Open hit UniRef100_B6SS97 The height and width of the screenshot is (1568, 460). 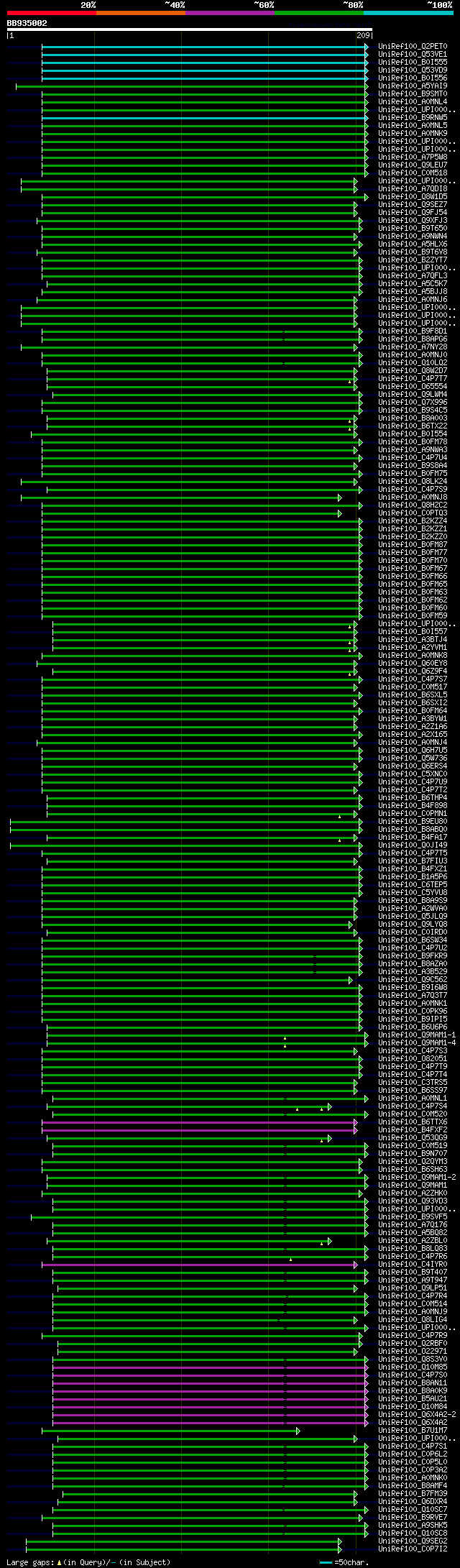coord(413,1091)
